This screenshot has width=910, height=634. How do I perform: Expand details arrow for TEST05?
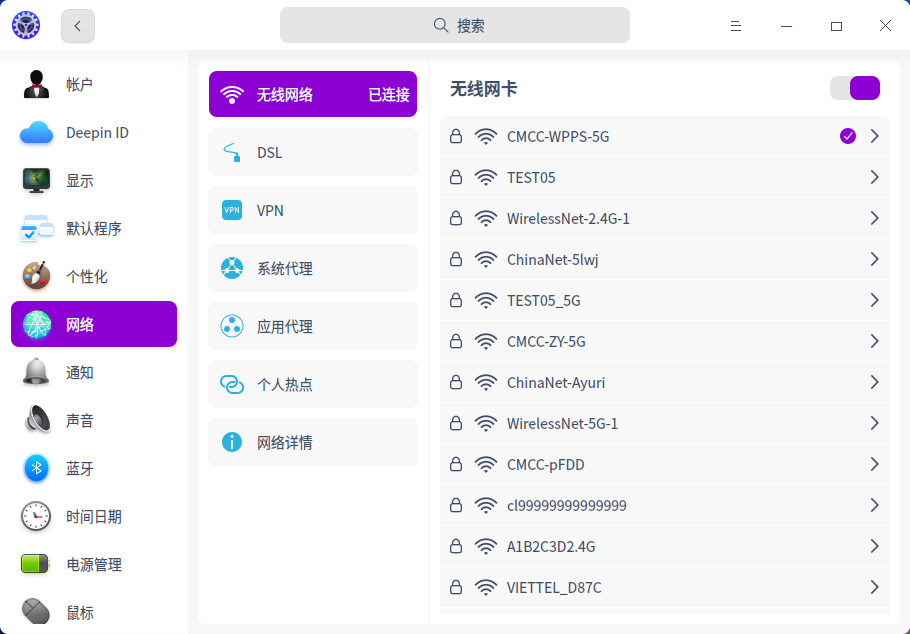pyautogui.click(x=875, y=177)
